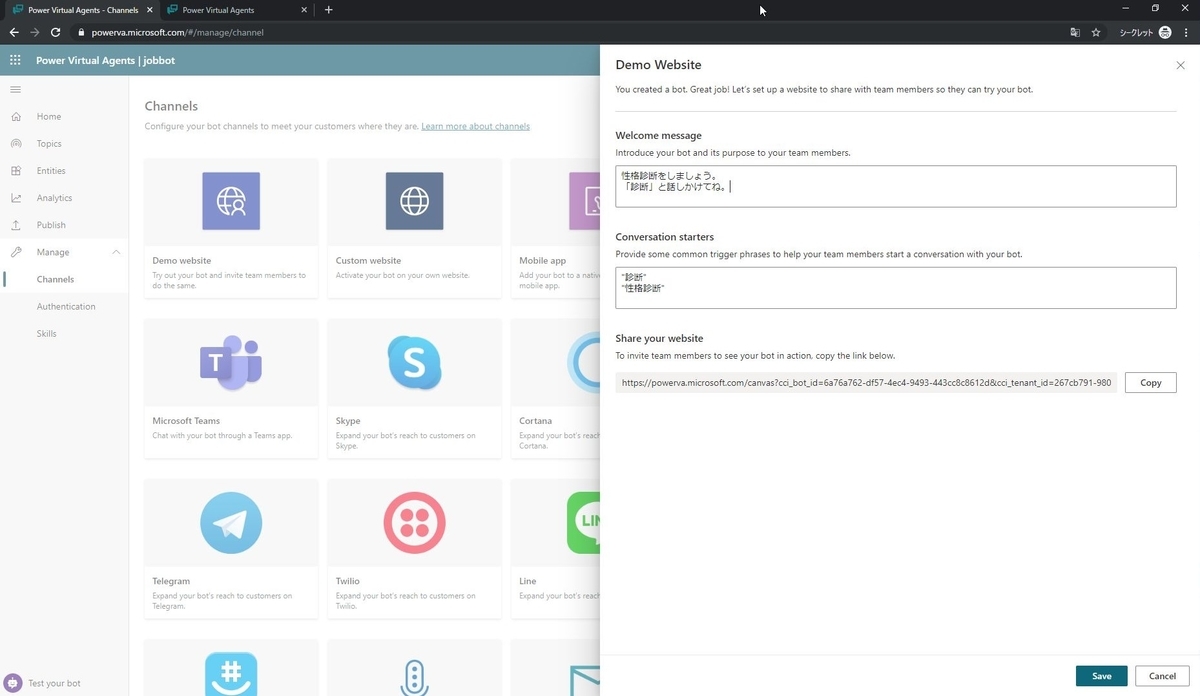The width and height of the screenshot is (1200, 696).
Task: Click the Home sidebar icon
Action: 16,117
